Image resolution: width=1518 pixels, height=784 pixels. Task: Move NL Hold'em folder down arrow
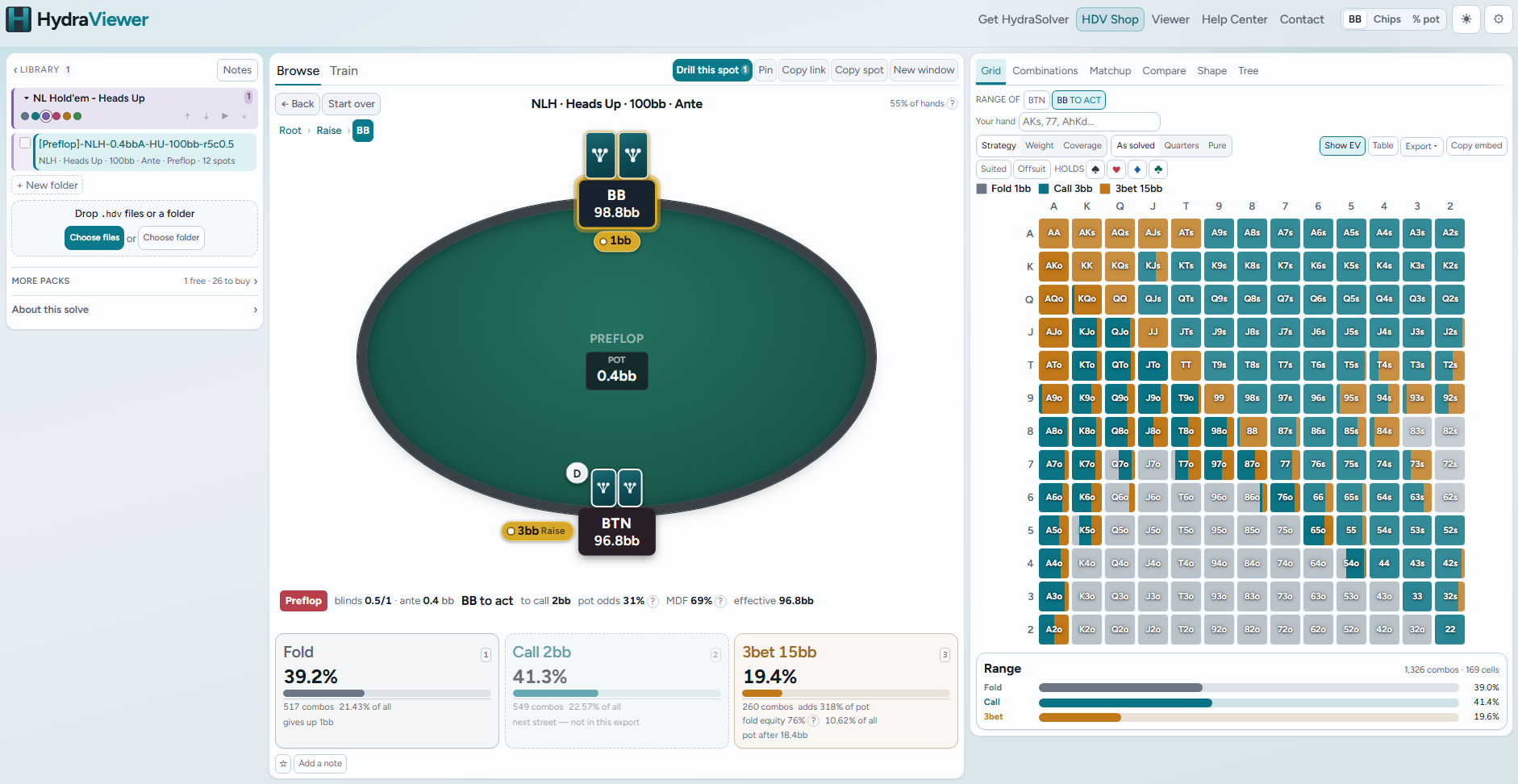coord(206,116)
